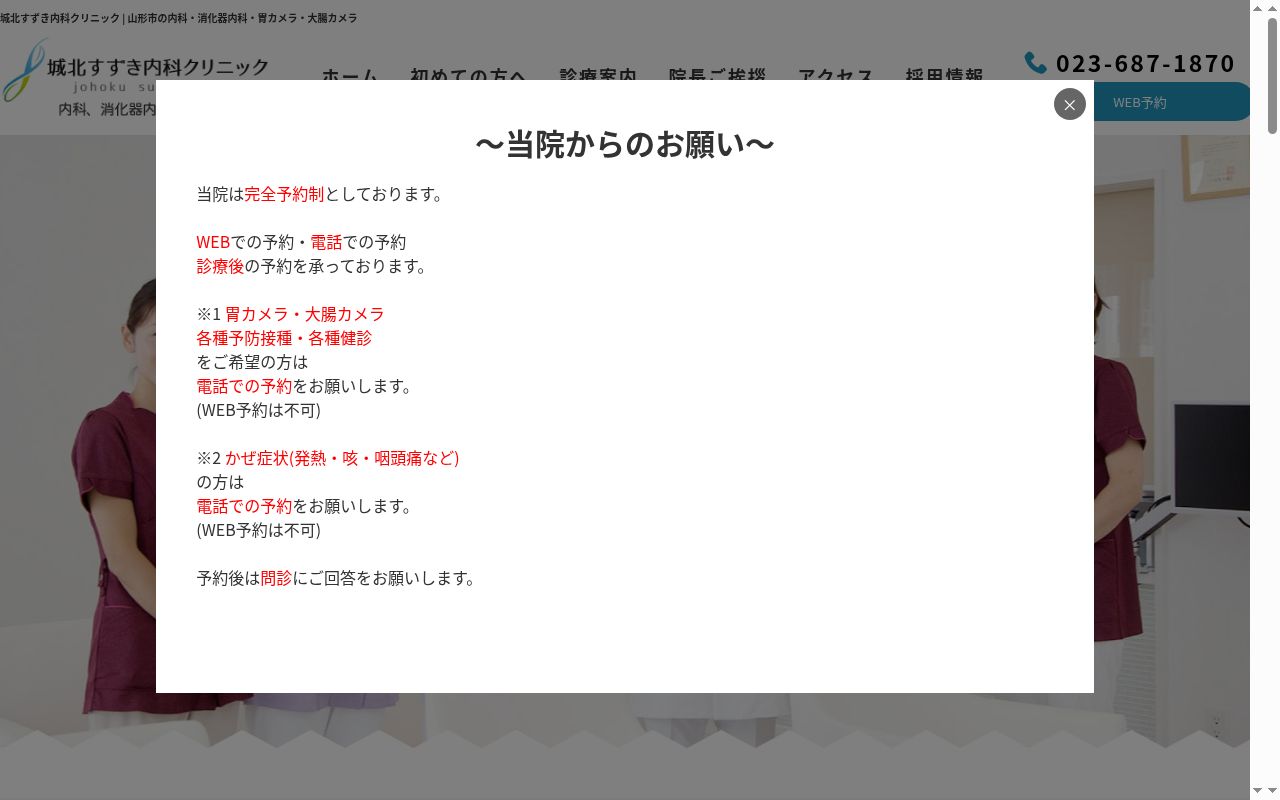Click the page scrollbar thumb
The height and width of the screenshot is (800, 1280).
point(1272,75)
